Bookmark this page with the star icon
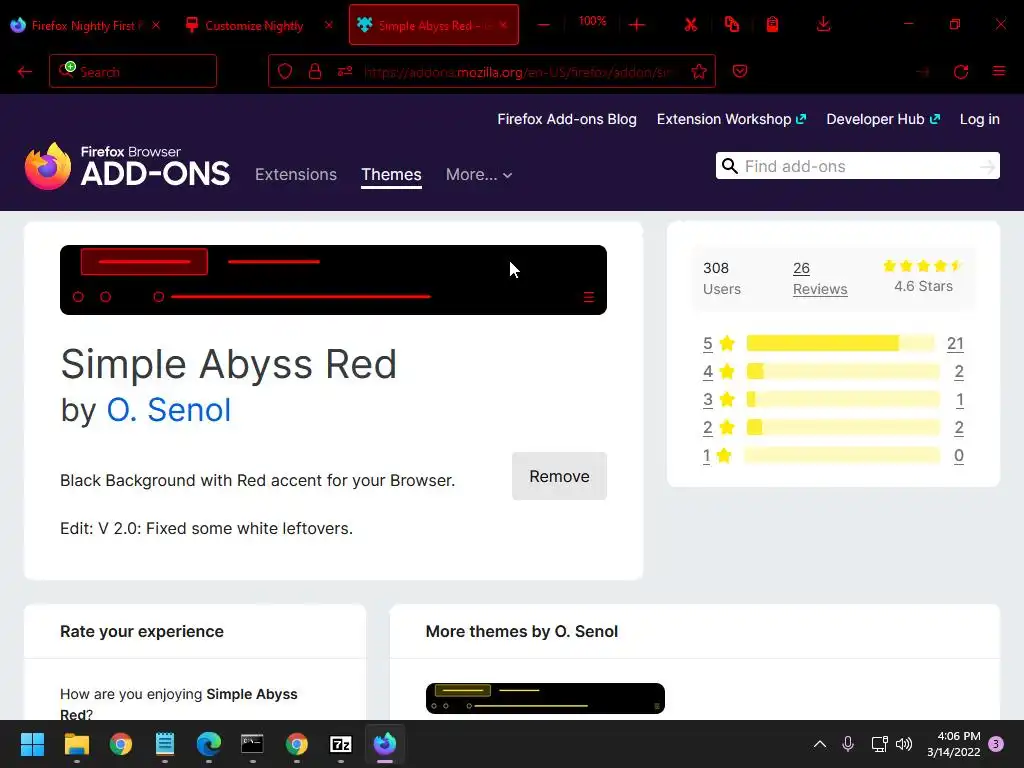 point(699,71)
